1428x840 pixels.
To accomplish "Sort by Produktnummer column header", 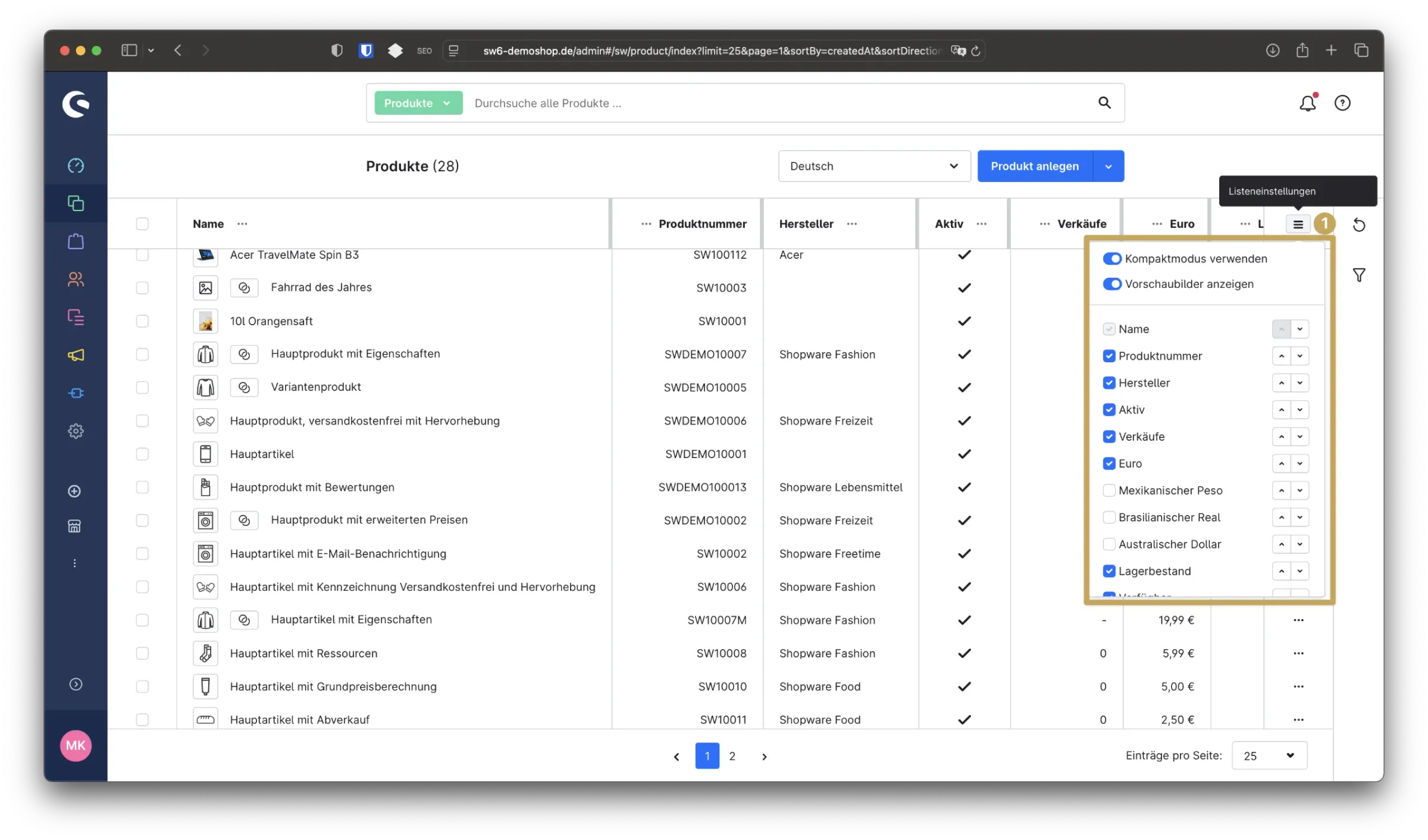I will click(702, 224).
